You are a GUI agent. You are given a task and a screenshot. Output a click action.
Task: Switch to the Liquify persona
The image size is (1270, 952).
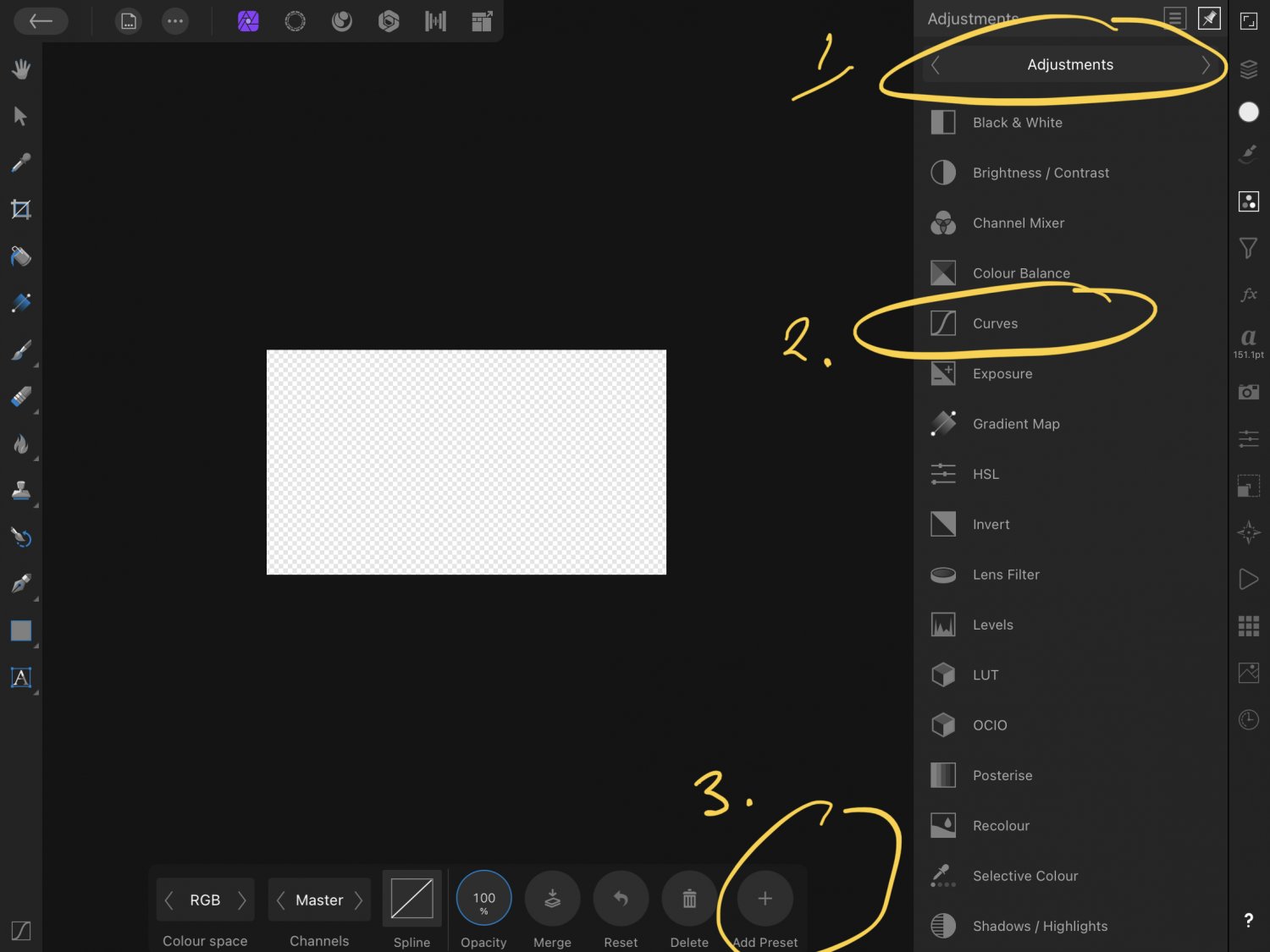pyautogui.click(x=341, y=21)
